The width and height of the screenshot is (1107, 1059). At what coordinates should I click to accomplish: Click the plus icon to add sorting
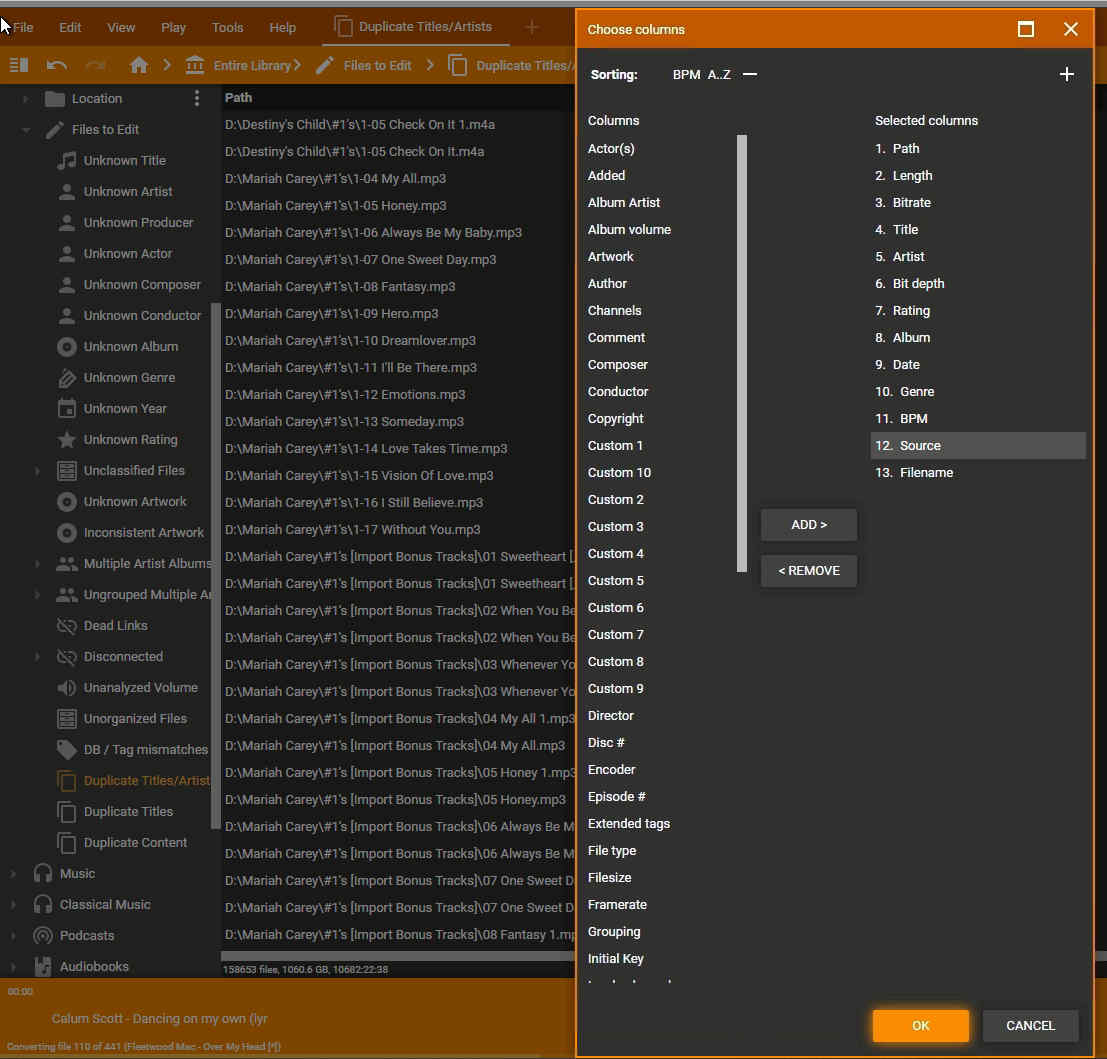(x=1066, y=74)
